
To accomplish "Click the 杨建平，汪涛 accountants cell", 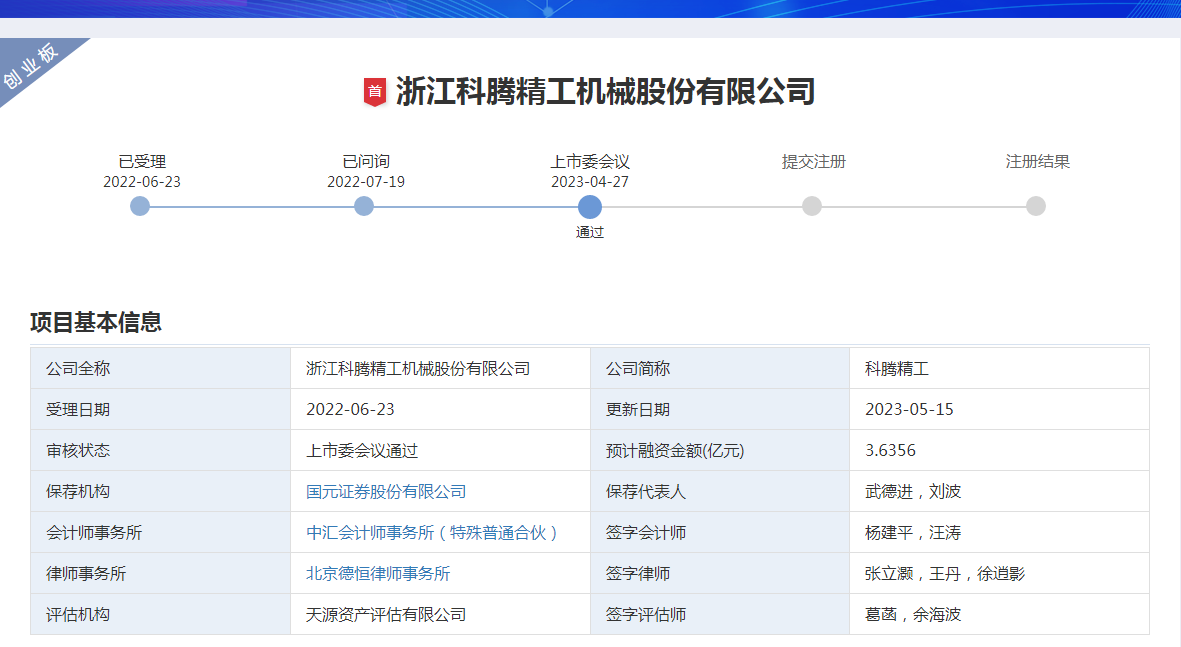I will [999, 533].
